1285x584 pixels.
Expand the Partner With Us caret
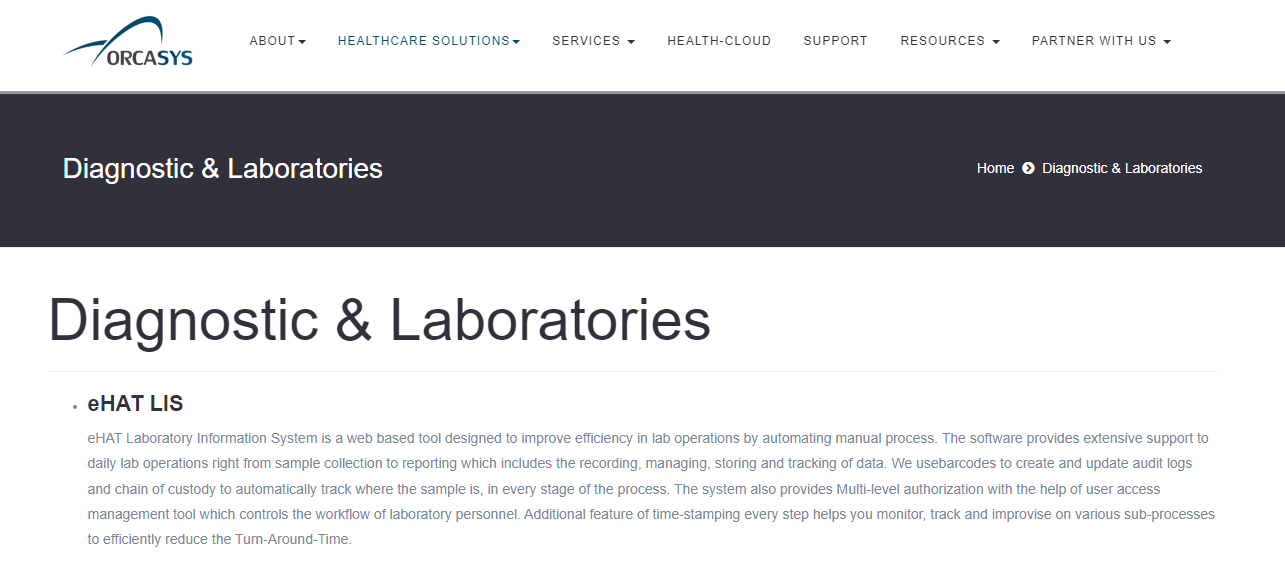1167,42
